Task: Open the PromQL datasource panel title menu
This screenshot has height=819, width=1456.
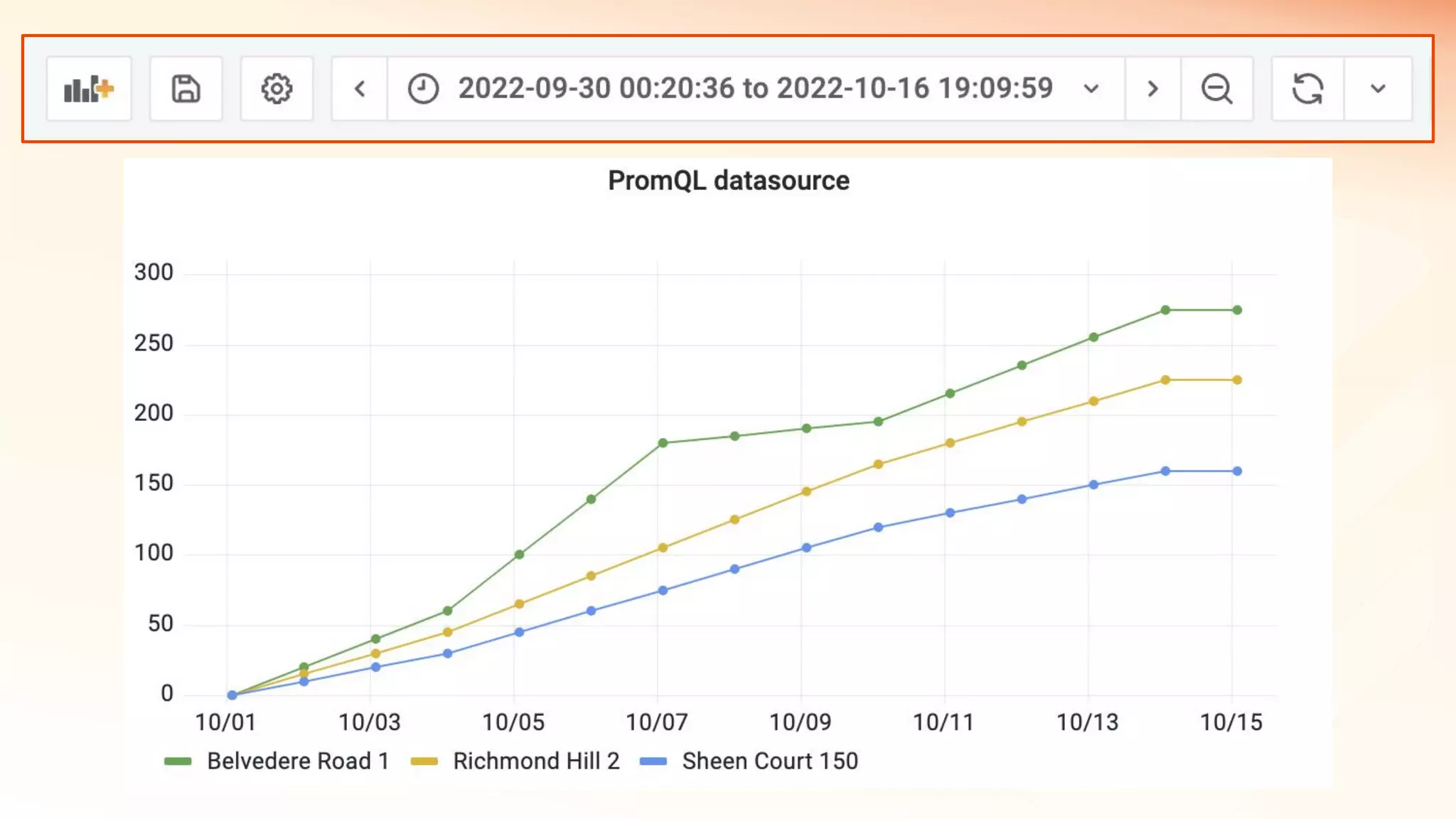Action: (728, 181)
